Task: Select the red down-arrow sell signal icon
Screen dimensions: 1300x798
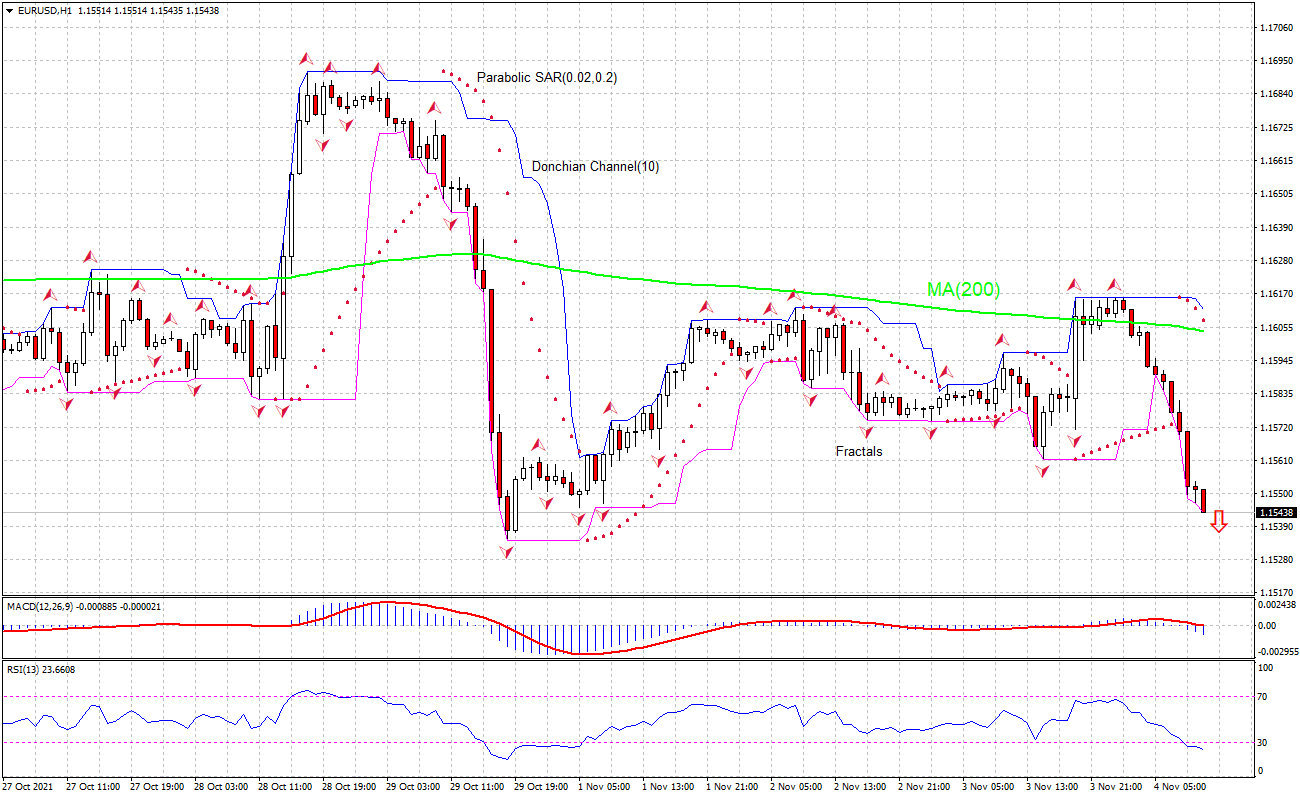Action: point(1220,521)
